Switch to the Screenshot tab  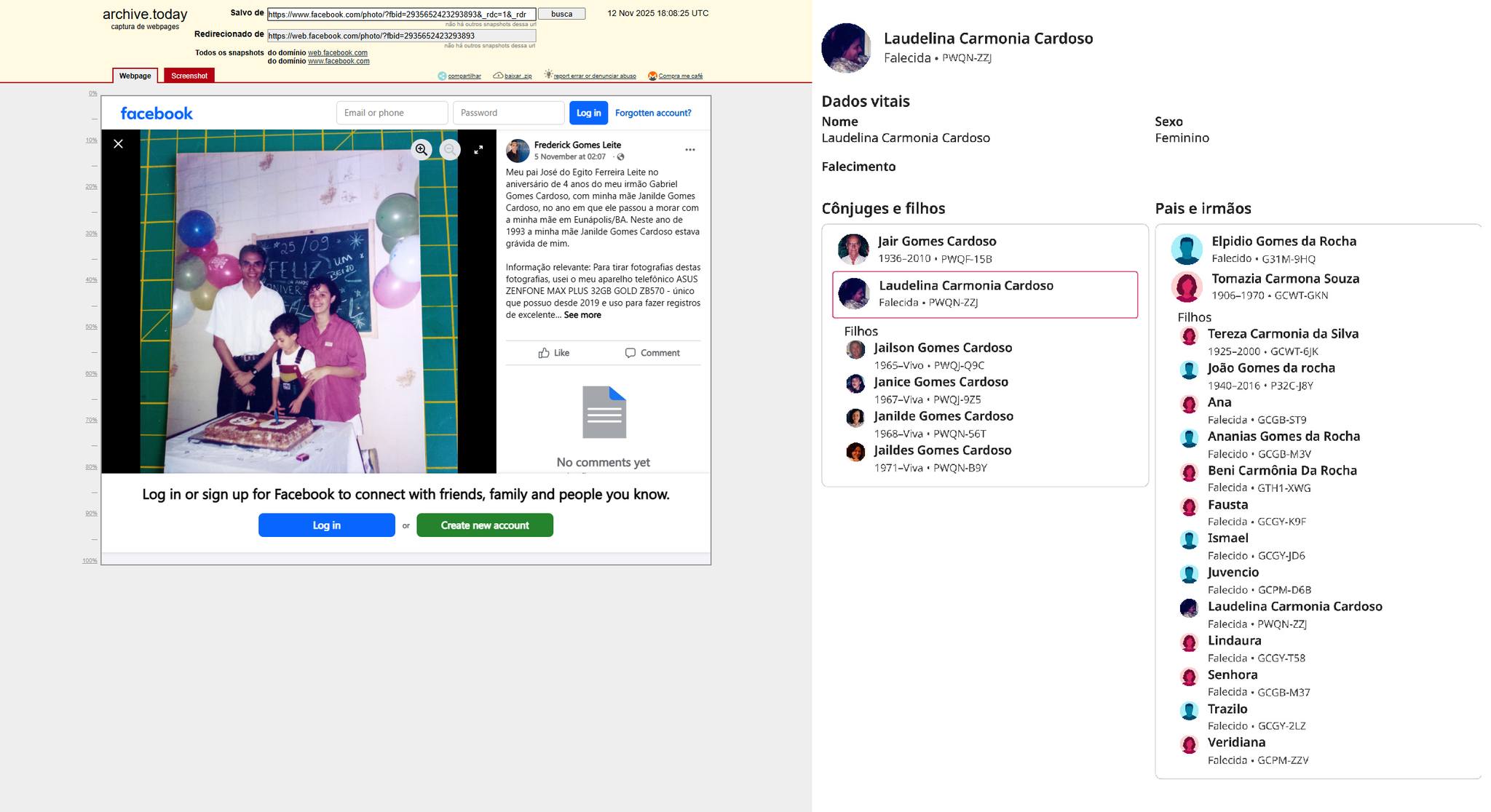tap(189, 76)
